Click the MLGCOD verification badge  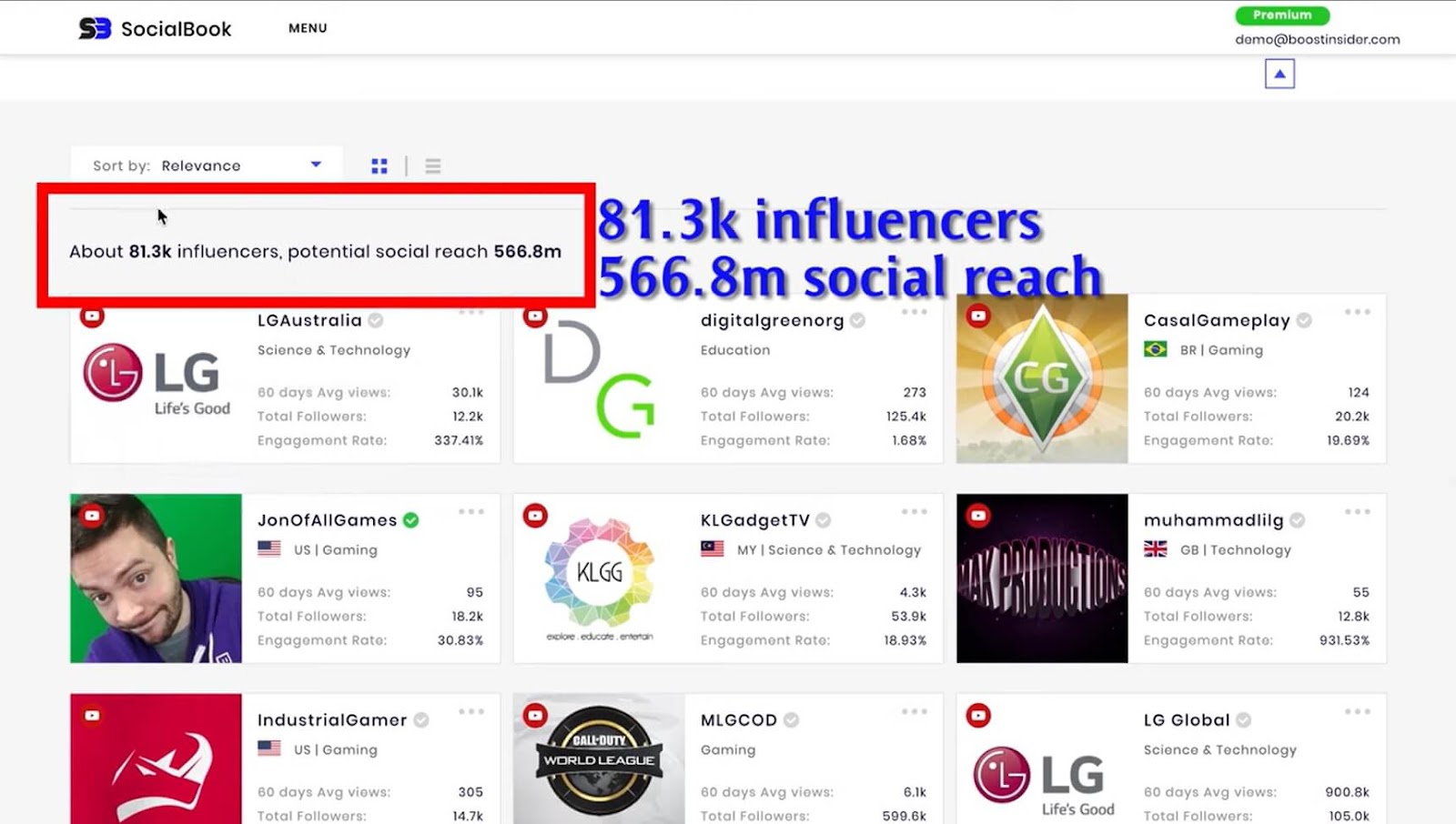pos(792,720)
